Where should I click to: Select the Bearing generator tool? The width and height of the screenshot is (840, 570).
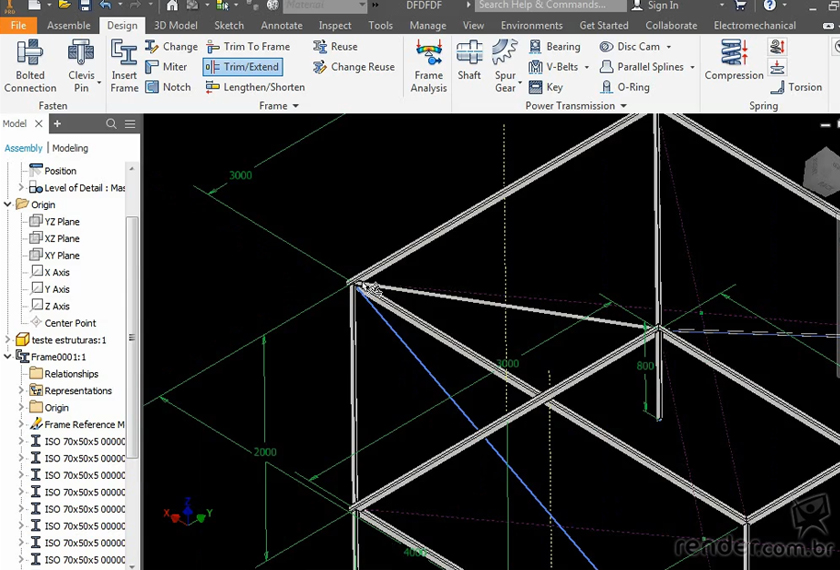554,47
